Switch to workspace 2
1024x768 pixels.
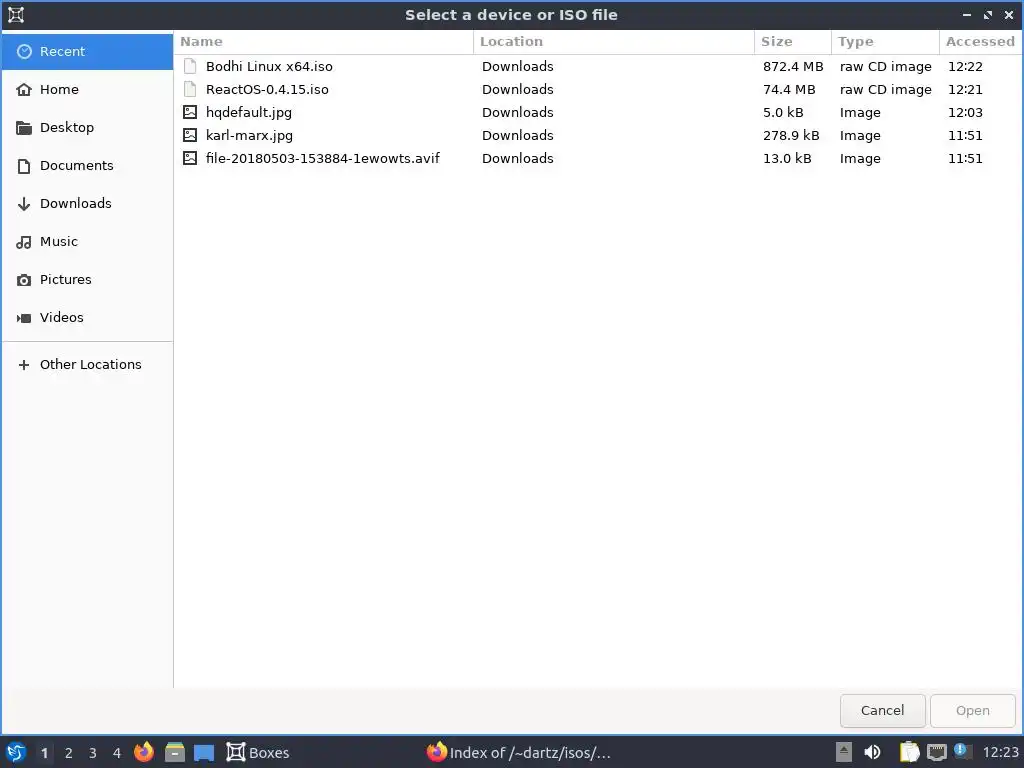[x=69, y=753]
